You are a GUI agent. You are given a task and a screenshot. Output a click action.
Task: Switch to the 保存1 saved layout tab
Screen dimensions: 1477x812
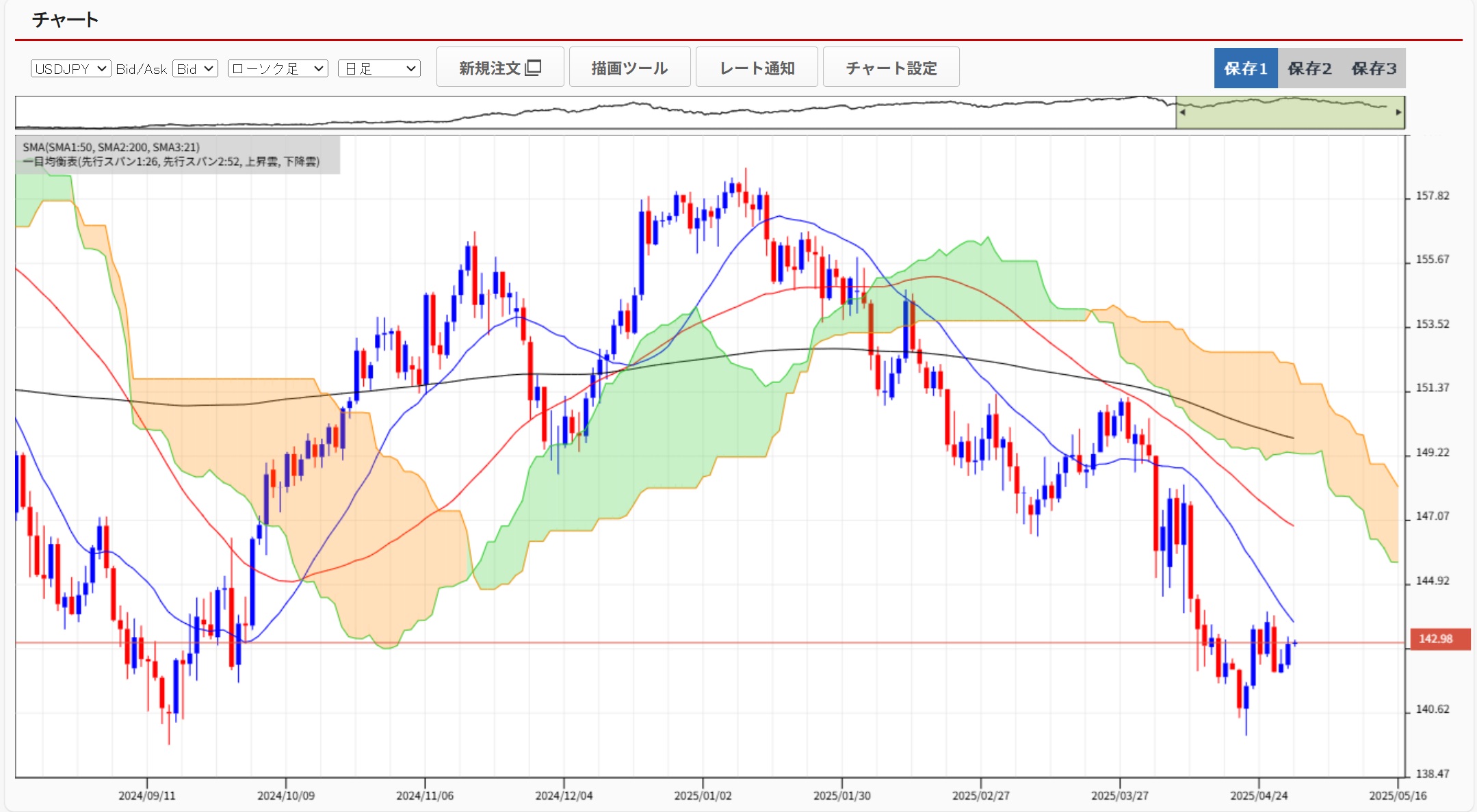pos(1245,68)
